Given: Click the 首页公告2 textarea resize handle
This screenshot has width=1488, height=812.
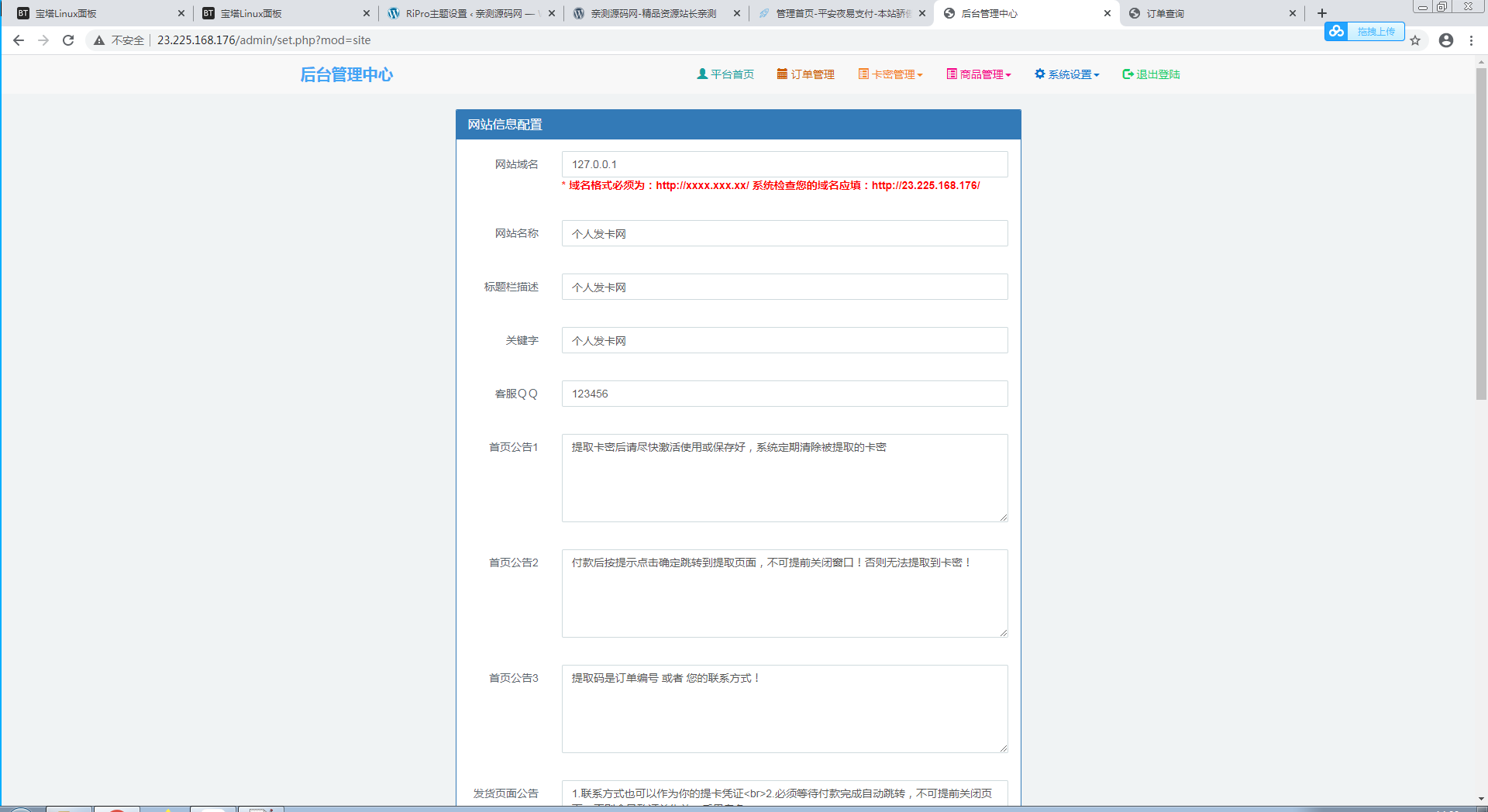Looking at the screenshot, I should pos(1003,632).
